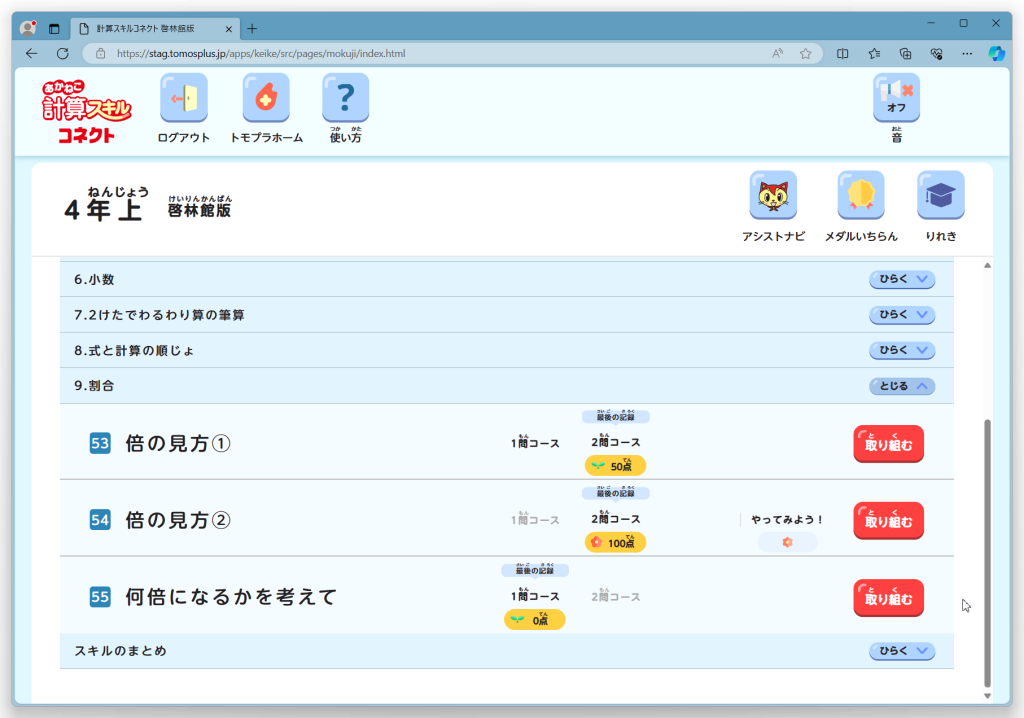1024x718 pixels.
Task: Open りれき graduation cap history icon
Action: tap(940, 195)
